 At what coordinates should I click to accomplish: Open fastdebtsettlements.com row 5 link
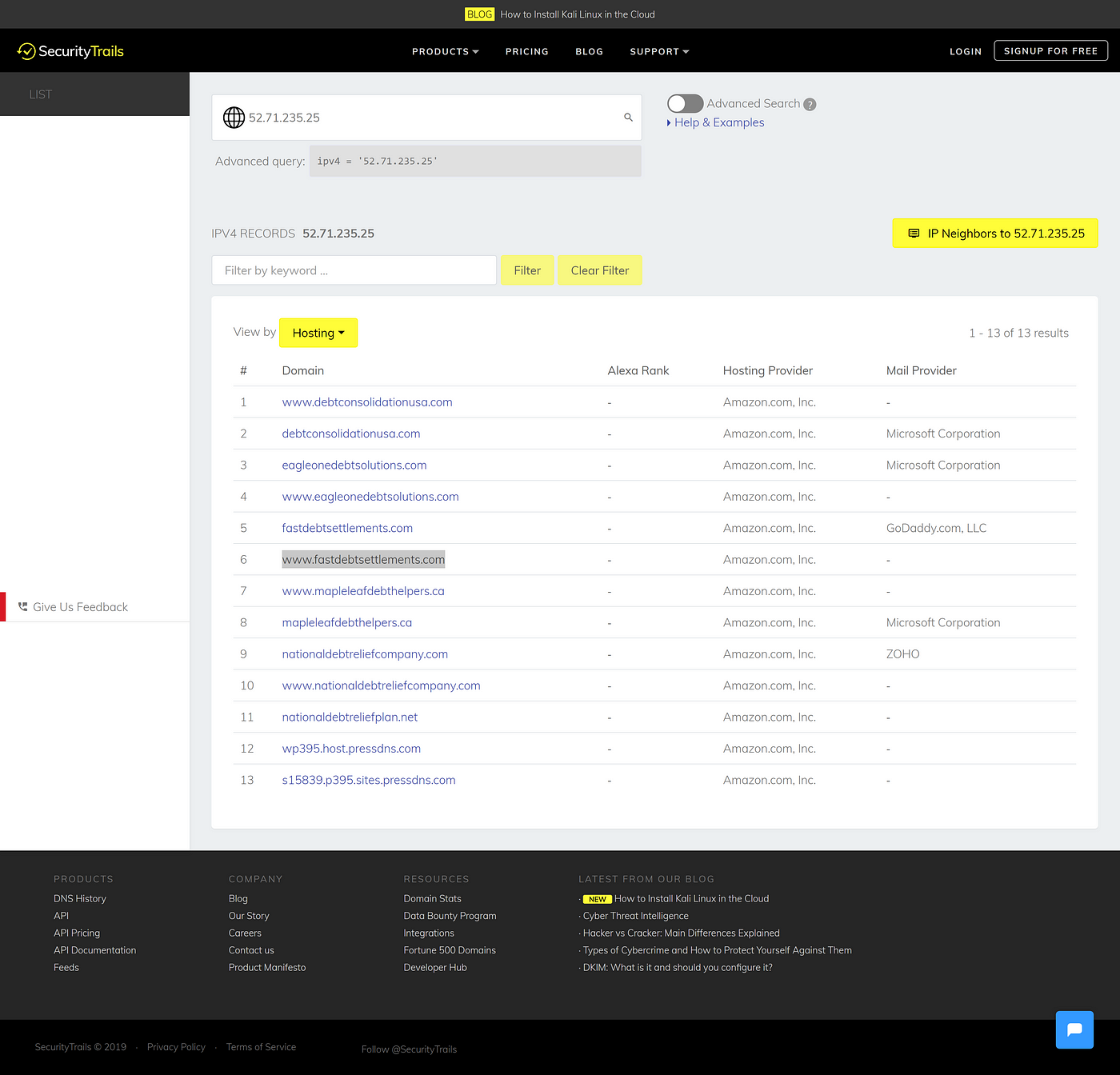(x=347, y=528)
